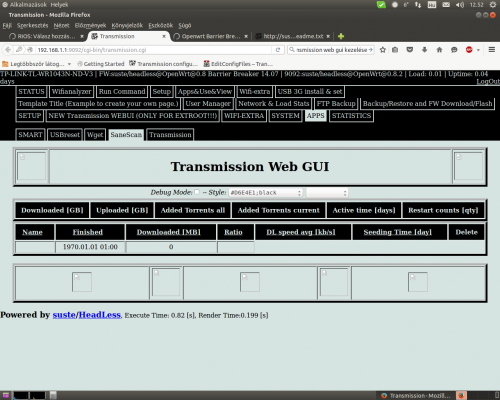Viewport: 500px width, 400px height.
Task: Open the Run Command tab
Action: pyautogui.click(x=122, y=92)
